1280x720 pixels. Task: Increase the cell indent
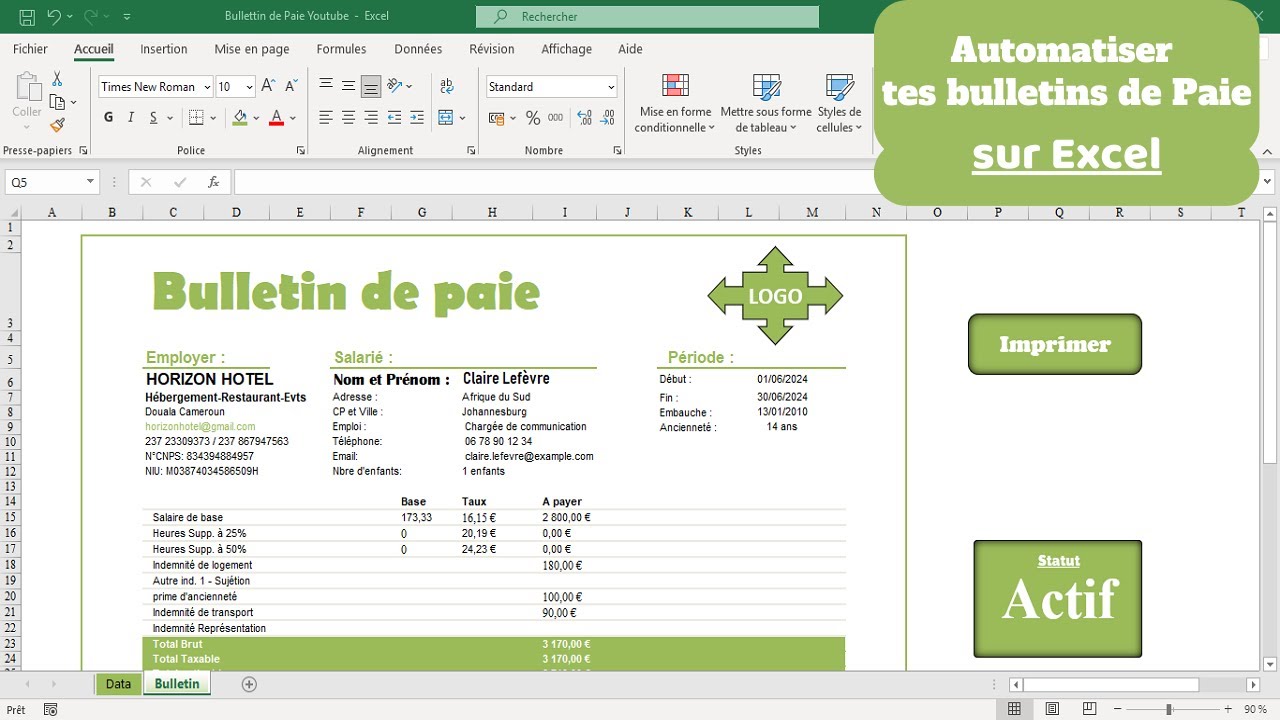[x=417, y=118]
